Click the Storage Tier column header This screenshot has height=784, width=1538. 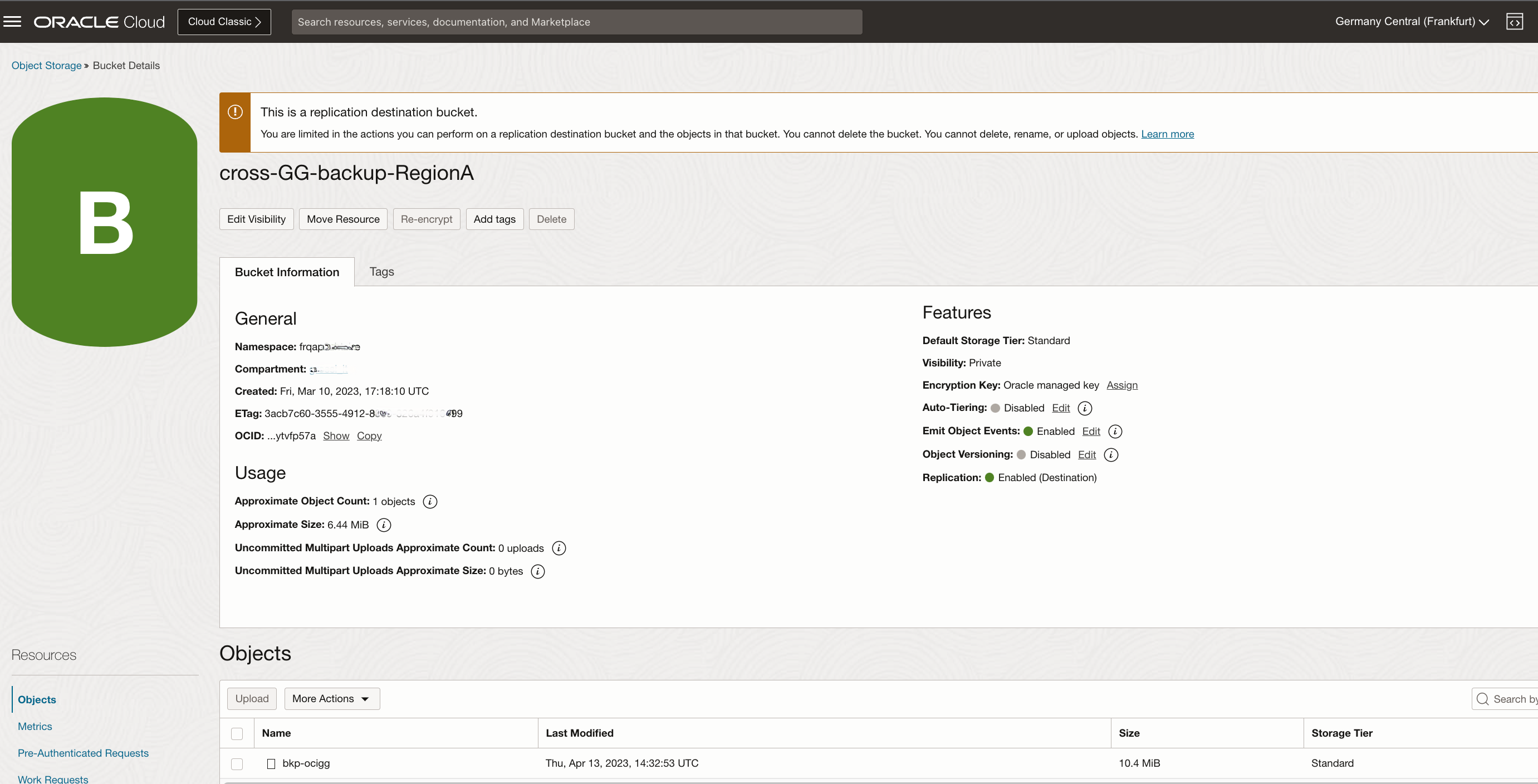1341,733
